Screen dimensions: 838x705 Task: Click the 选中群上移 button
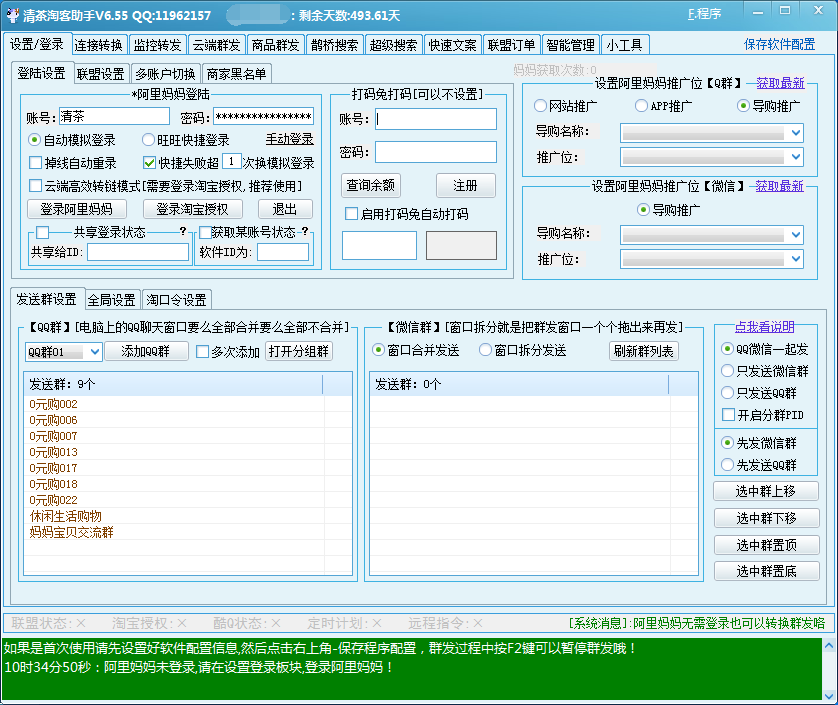click(766, 491)
